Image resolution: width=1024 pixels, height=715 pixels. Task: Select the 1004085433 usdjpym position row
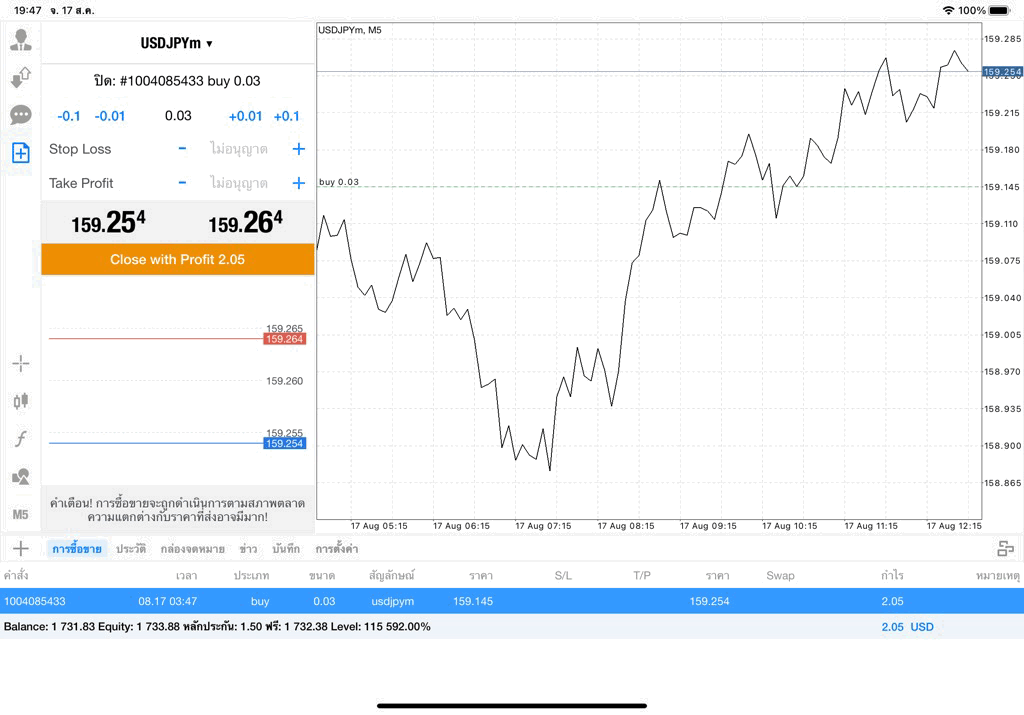click(512, 601)
